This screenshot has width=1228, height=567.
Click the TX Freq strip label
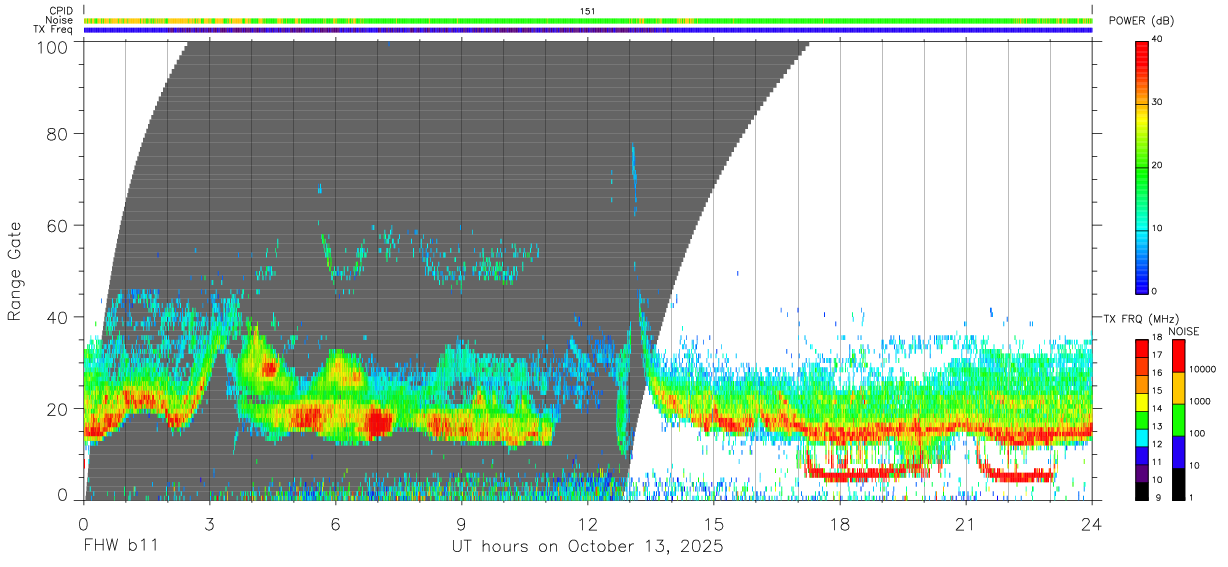(52, 29)
